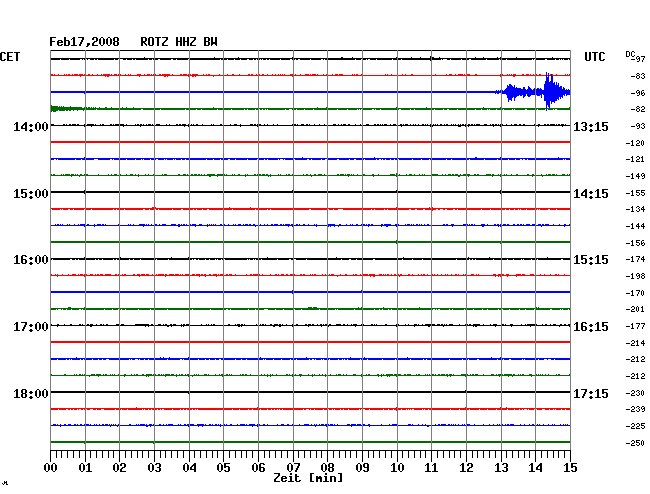Click the DC offset value '-170'
The image size is (650, 494).
(635, 293)
